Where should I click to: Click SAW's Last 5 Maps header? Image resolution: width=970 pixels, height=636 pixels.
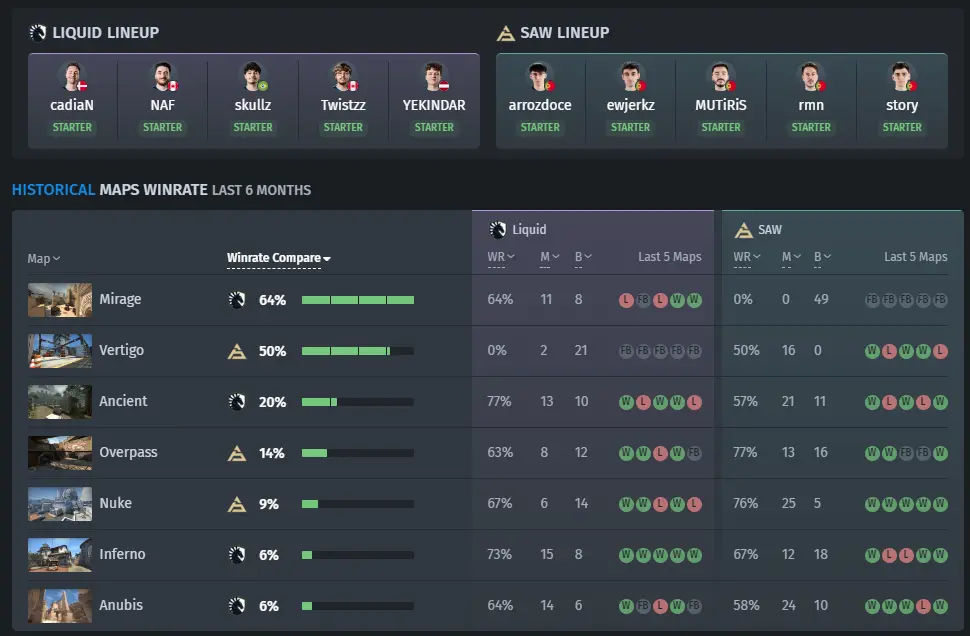tap(916, 257)
